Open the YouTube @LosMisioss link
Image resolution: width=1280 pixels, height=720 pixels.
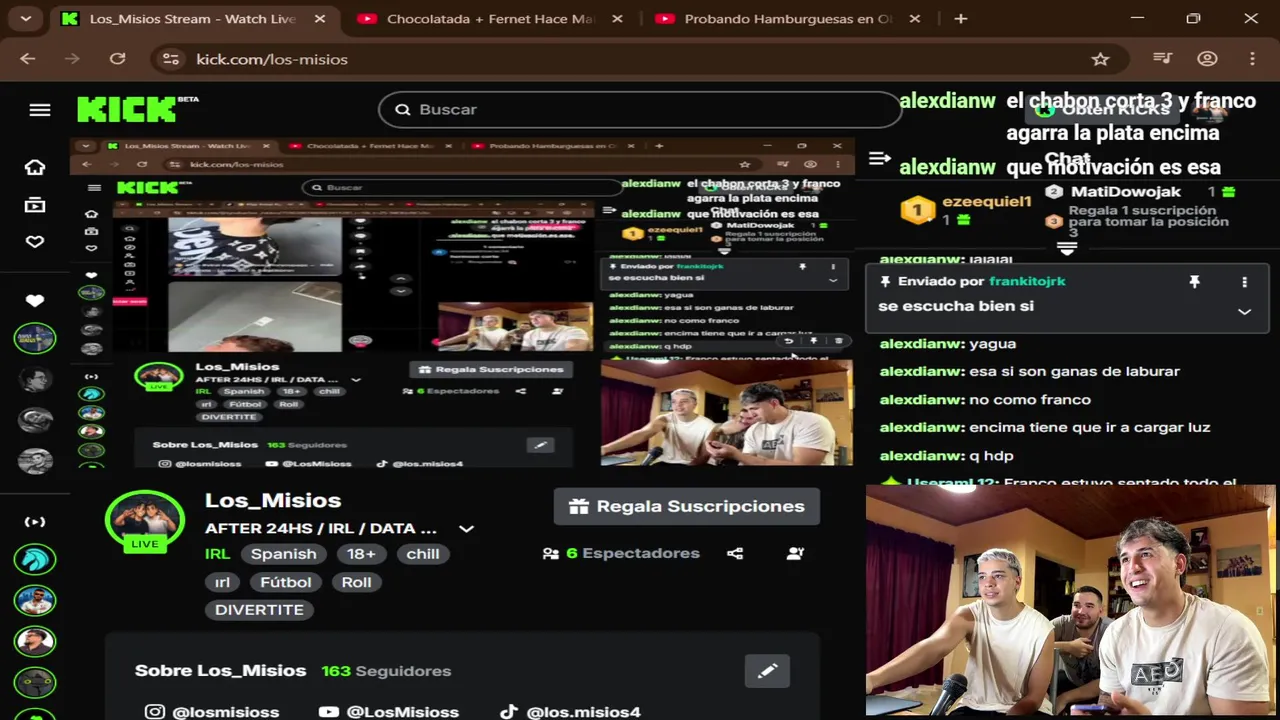(388, 712)
